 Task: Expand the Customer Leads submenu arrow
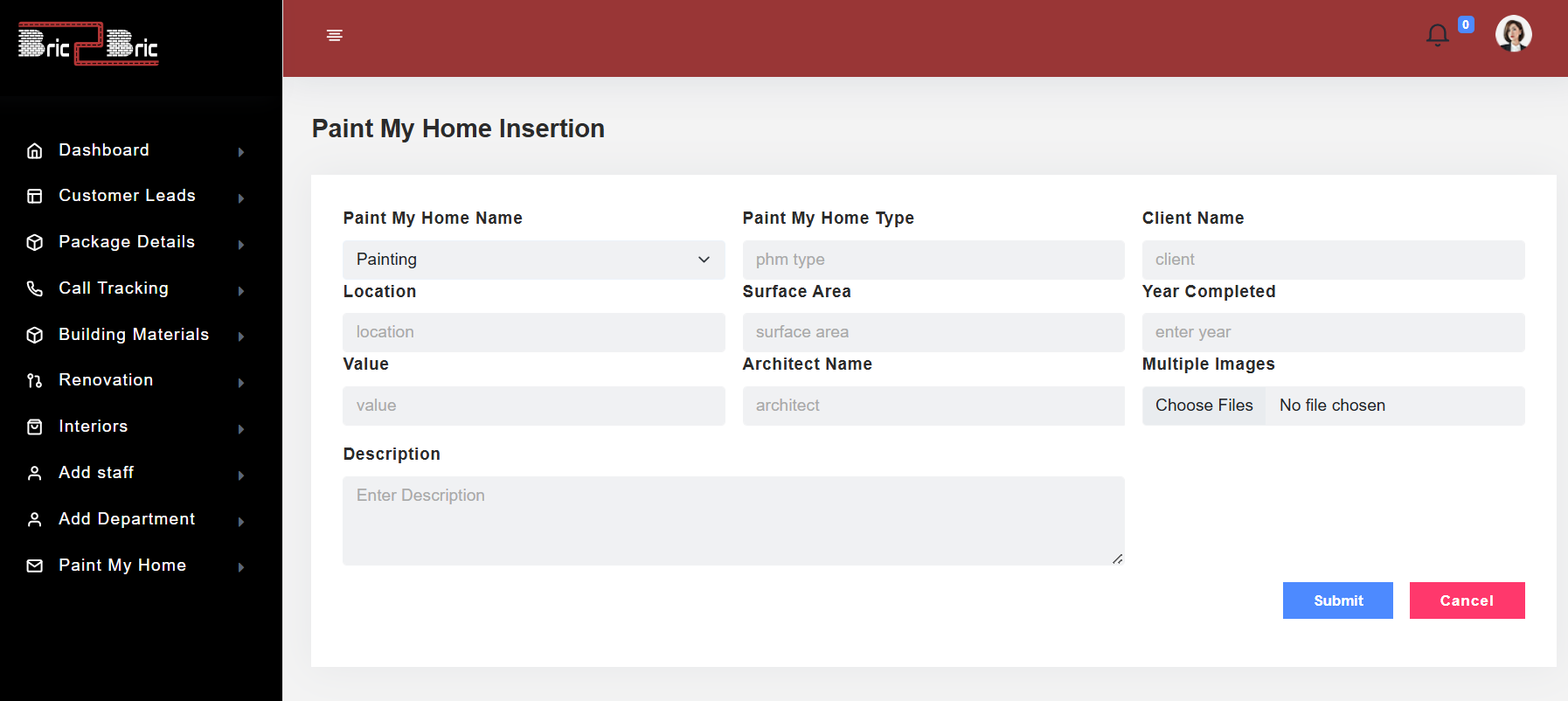coord(241,198)
